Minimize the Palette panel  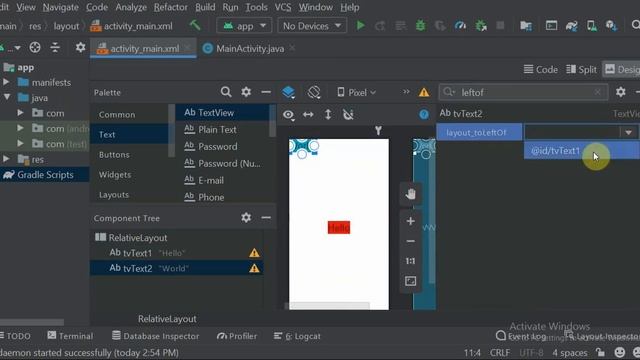point(266,92)
